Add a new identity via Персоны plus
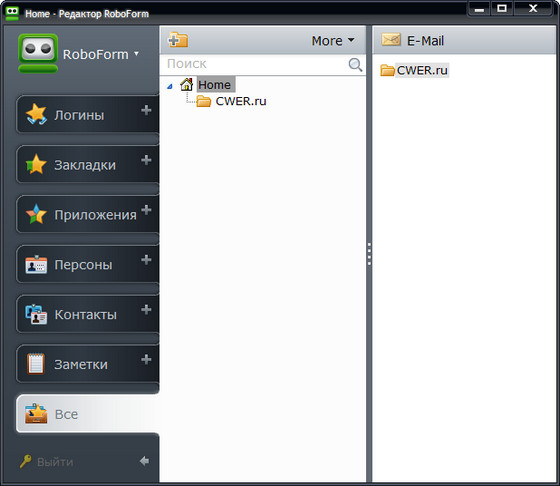The height and width of the screenshot is (486, 560). pyautogui.click(x=146, y=260)
